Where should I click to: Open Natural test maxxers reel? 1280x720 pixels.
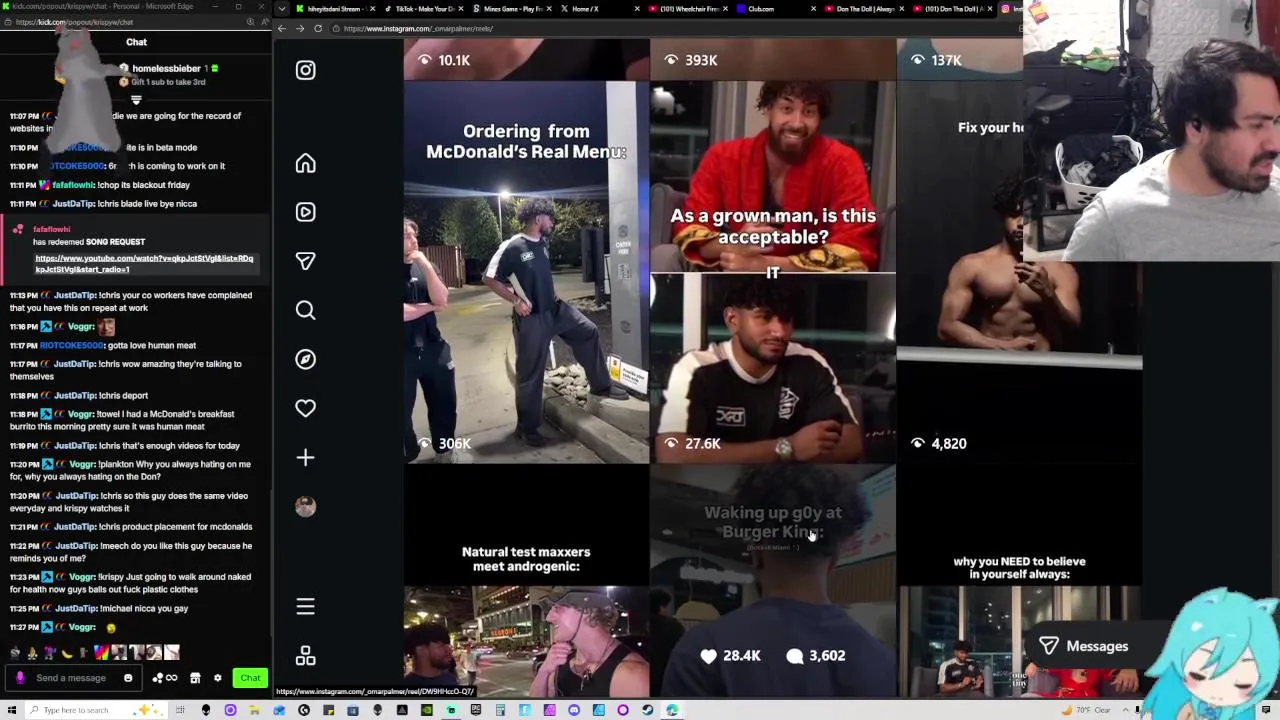coord(526,581)
